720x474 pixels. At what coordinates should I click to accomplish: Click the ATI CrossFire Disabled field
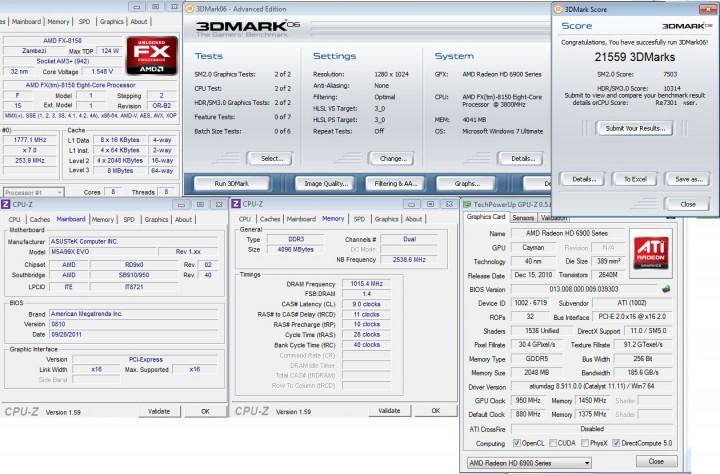pos(592,429)
